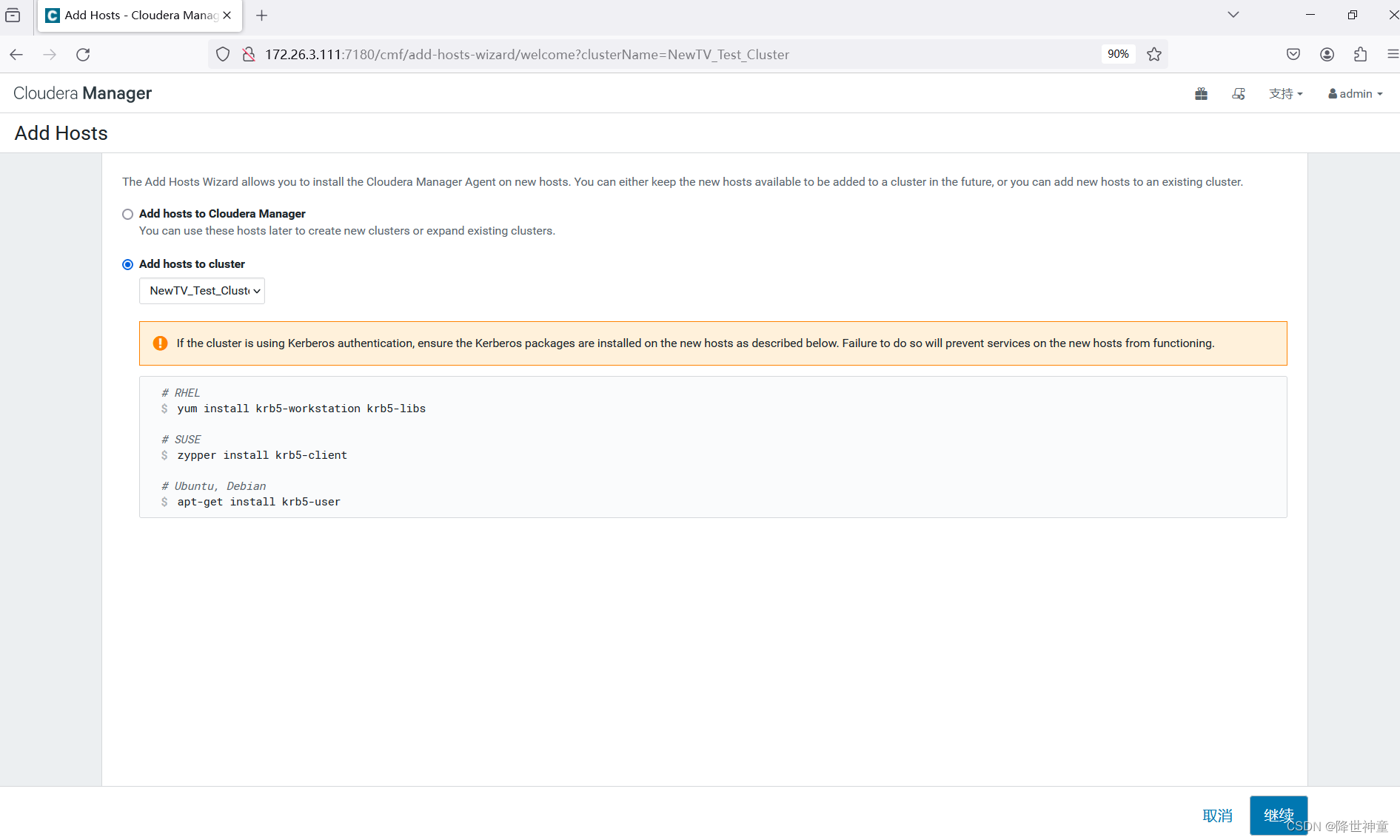
Task: Click the orange Kerberos warning icon
Action: pos(160,343)
